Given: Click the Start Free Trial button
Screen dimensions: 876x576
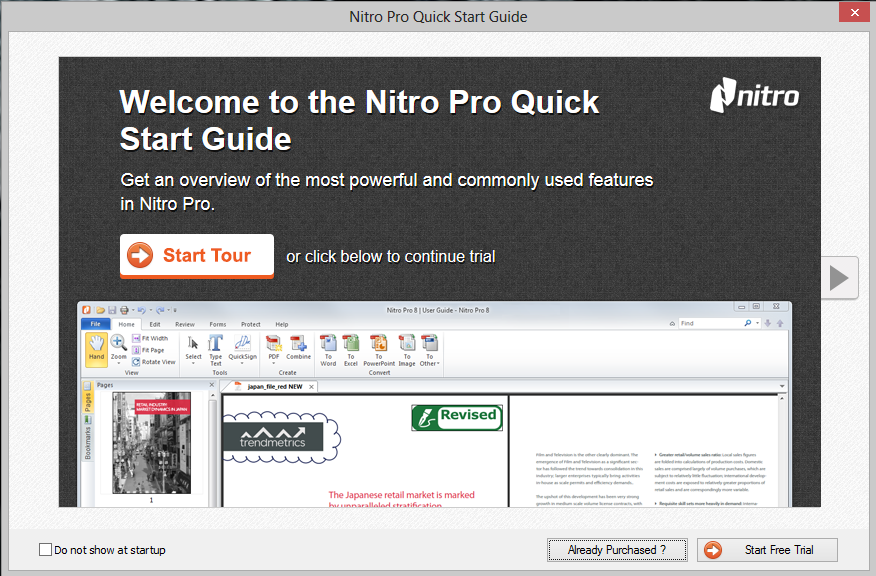Looking at the screenshot, I should (x=768, y=550).
